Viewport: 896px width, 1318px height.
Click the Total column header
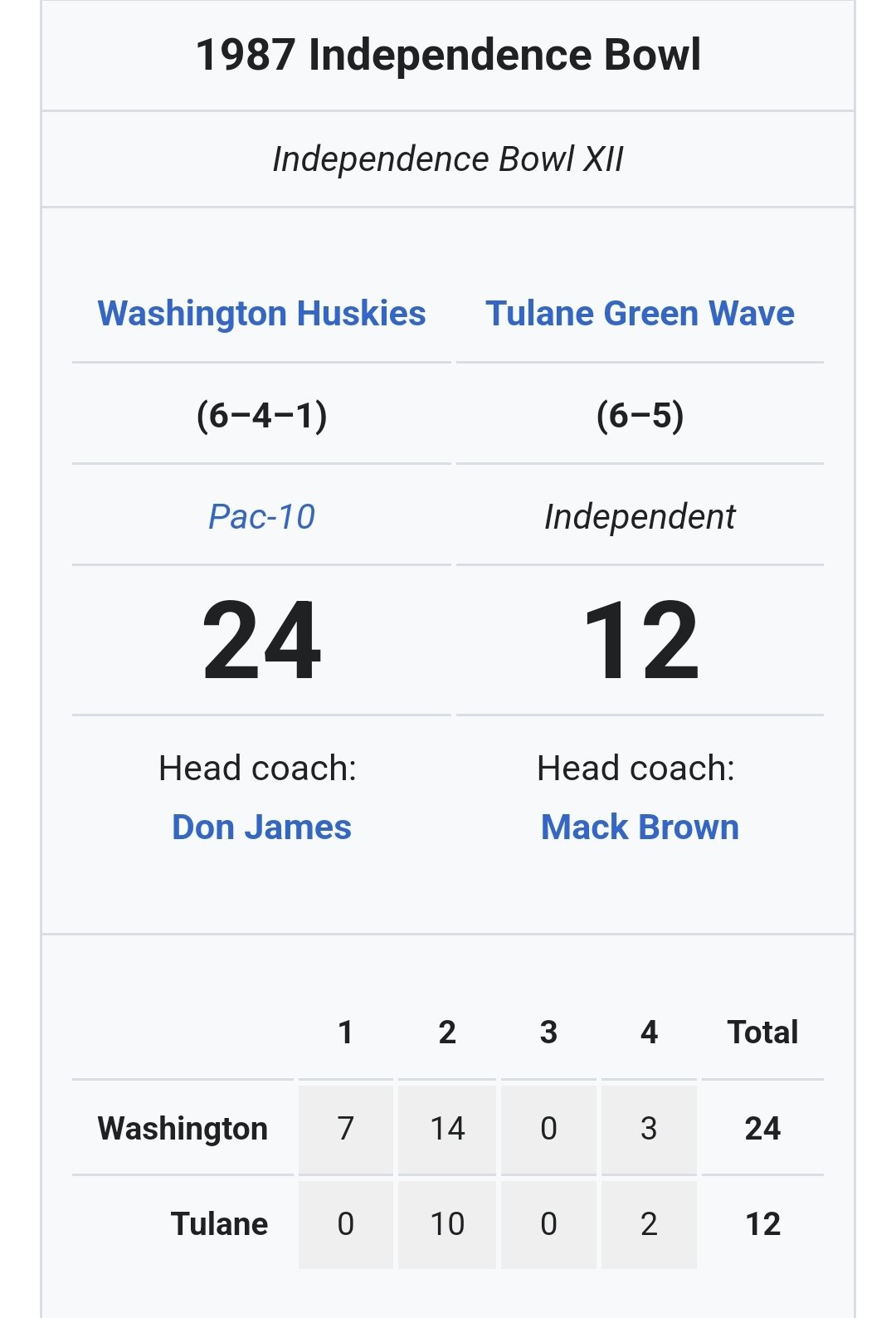762,1032
